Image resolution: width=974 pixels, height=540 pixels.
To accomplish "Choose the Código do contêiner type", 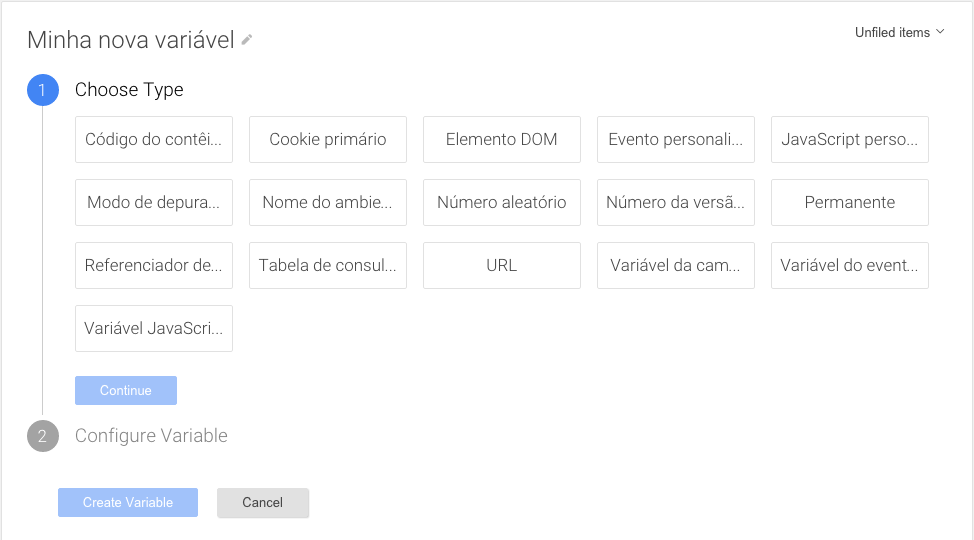I will click(154, 140).
